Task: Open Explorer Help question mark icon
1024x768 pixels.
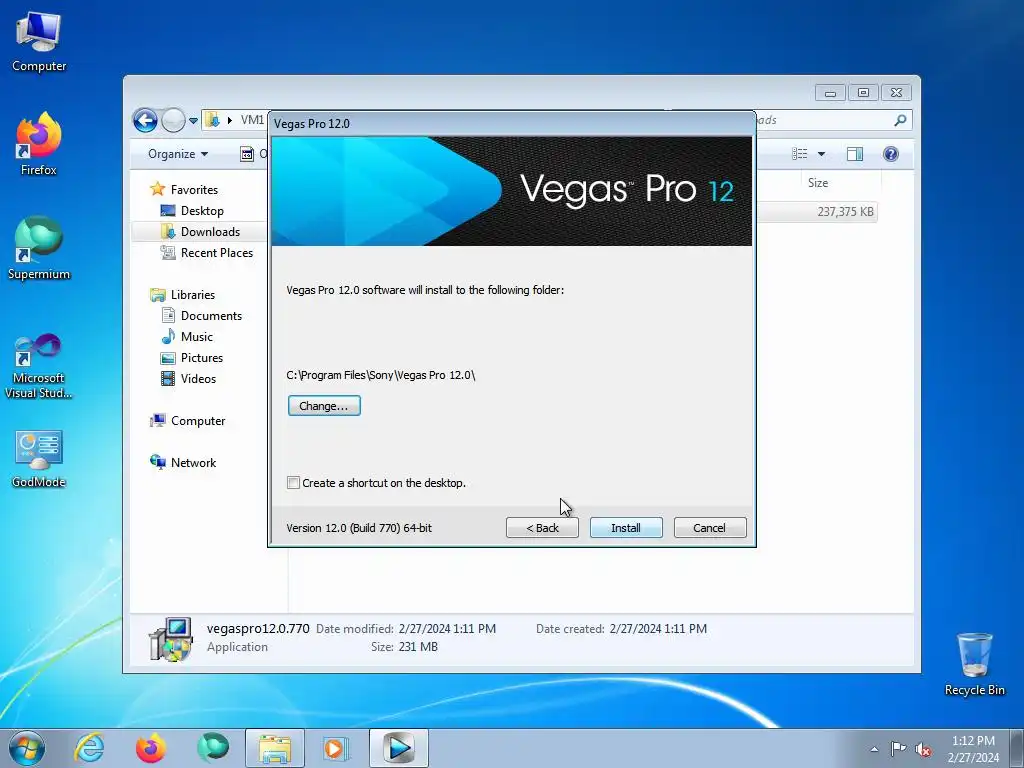Action: coord(890,154)
